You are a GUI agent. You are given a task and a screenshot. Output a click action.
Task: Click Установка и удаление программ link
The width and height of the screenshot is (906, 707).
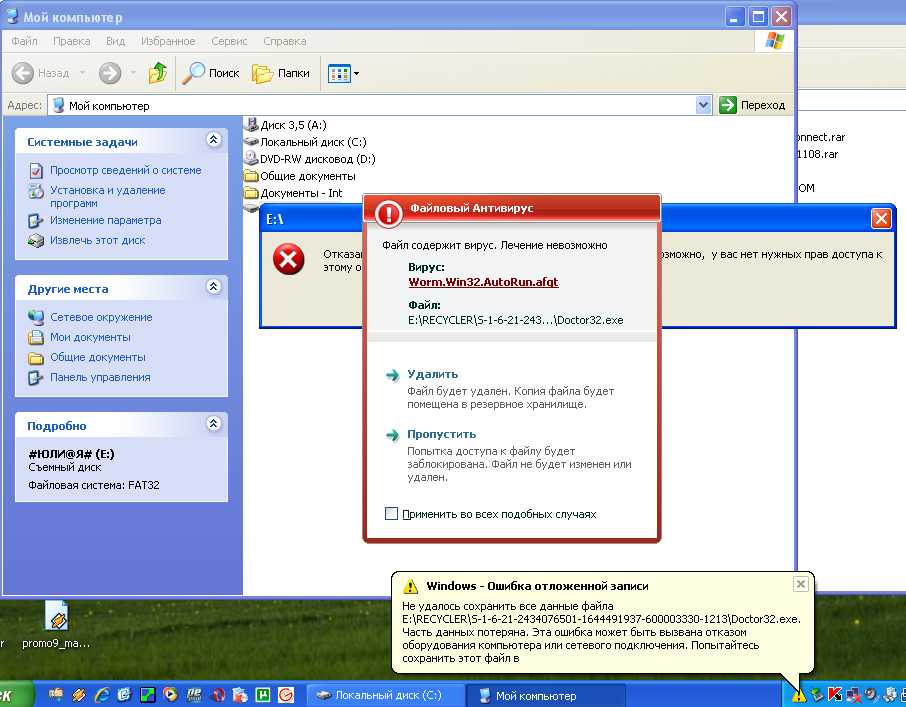coord(107,196)
